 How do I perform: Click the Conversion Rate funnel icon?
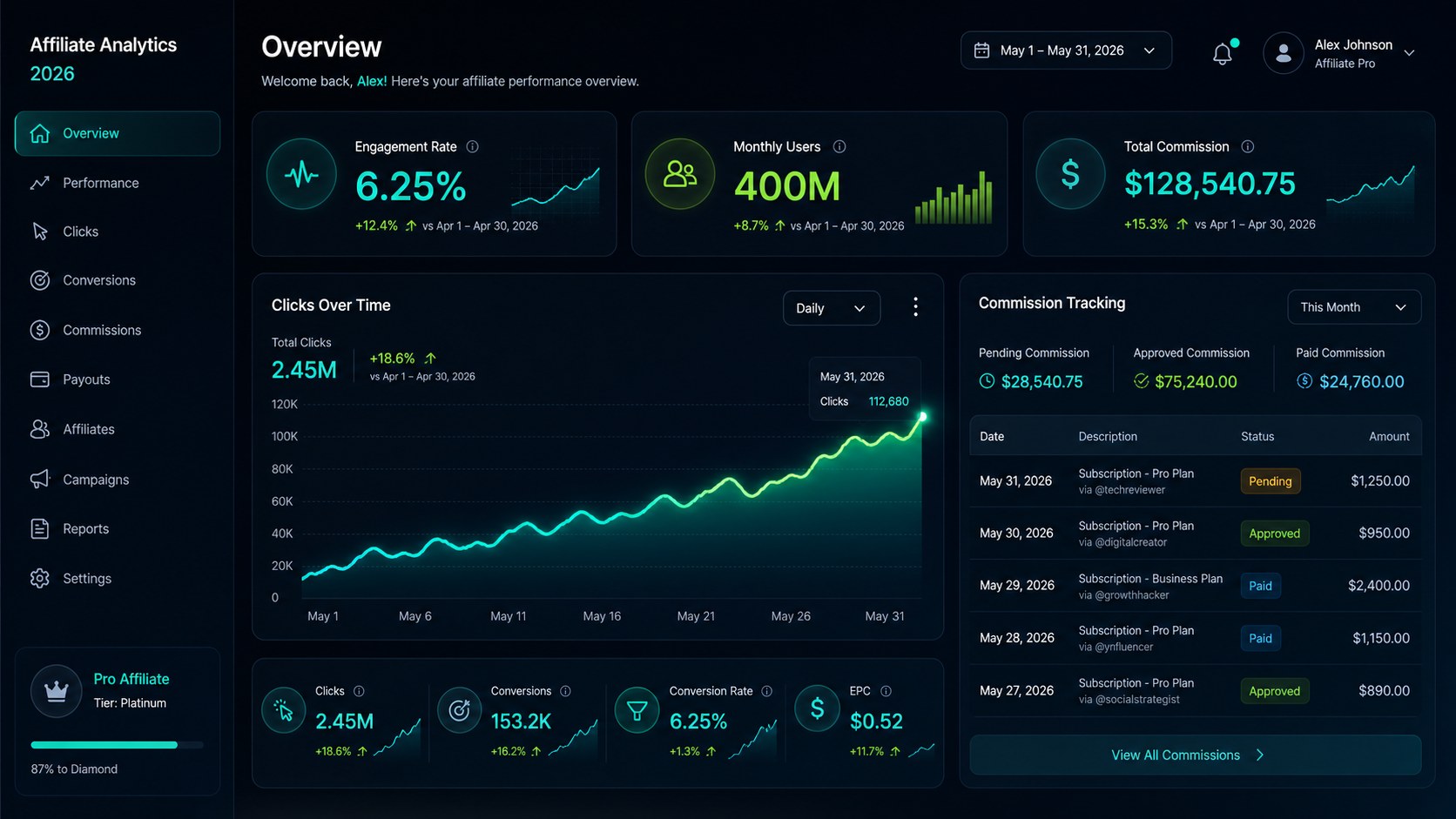click(637, 711)
